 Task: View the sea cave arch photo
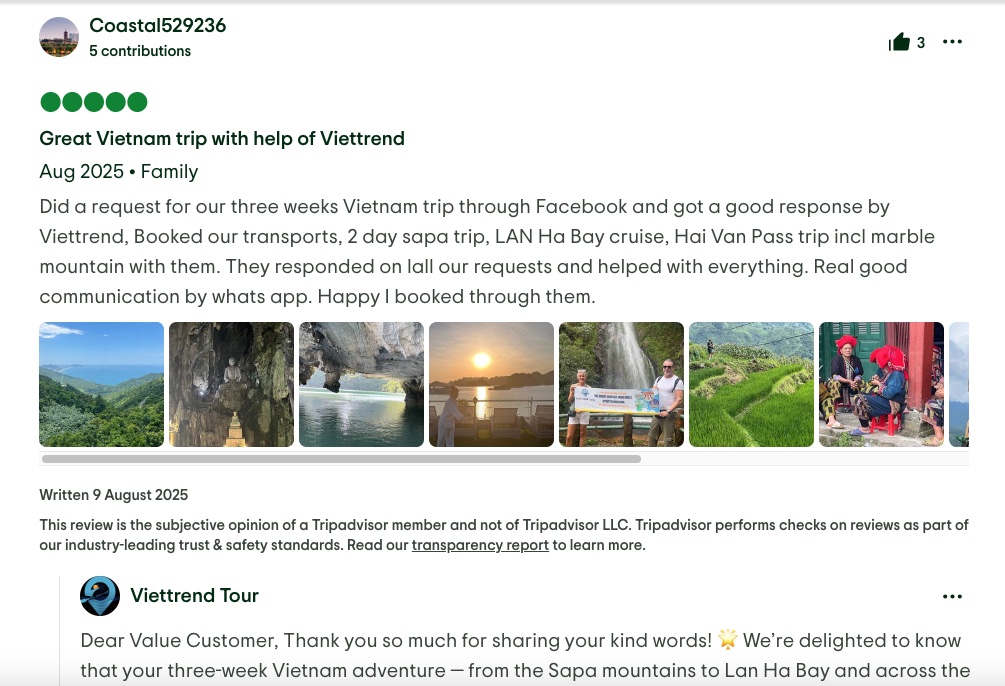(361, 384)
